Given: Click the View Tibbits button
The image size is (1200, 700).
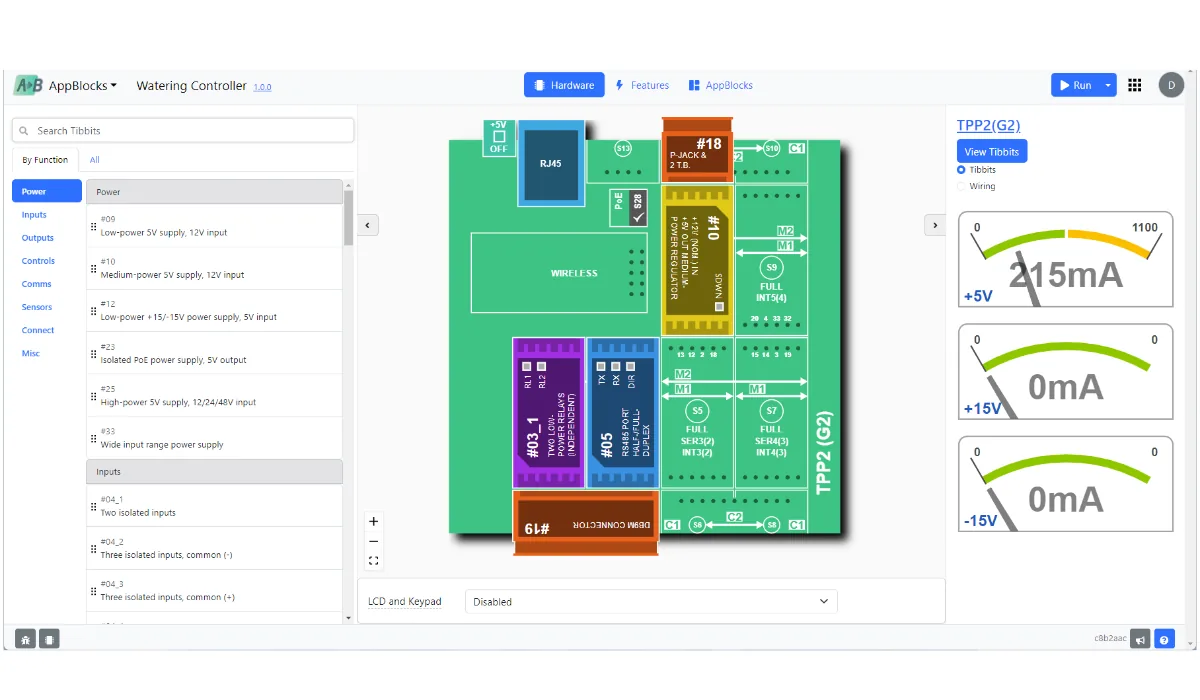Looking at the screenshot, I should (991, 152).
